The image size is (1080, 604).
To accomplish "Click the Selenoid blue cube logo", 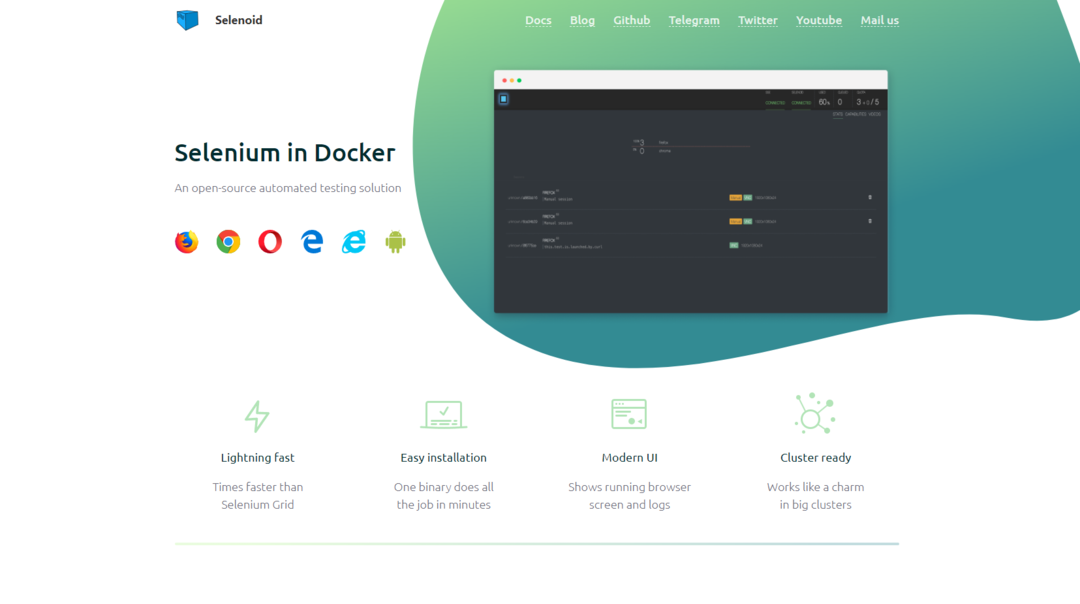I will pyautogui.click(x=187, y=20).
